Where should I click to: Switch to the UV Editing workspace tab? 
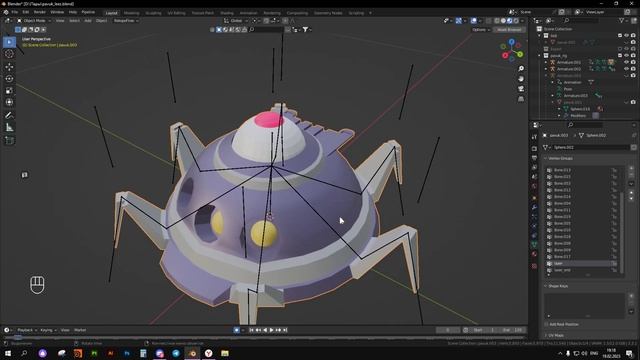pyautogui.click(x=176, y=13)
